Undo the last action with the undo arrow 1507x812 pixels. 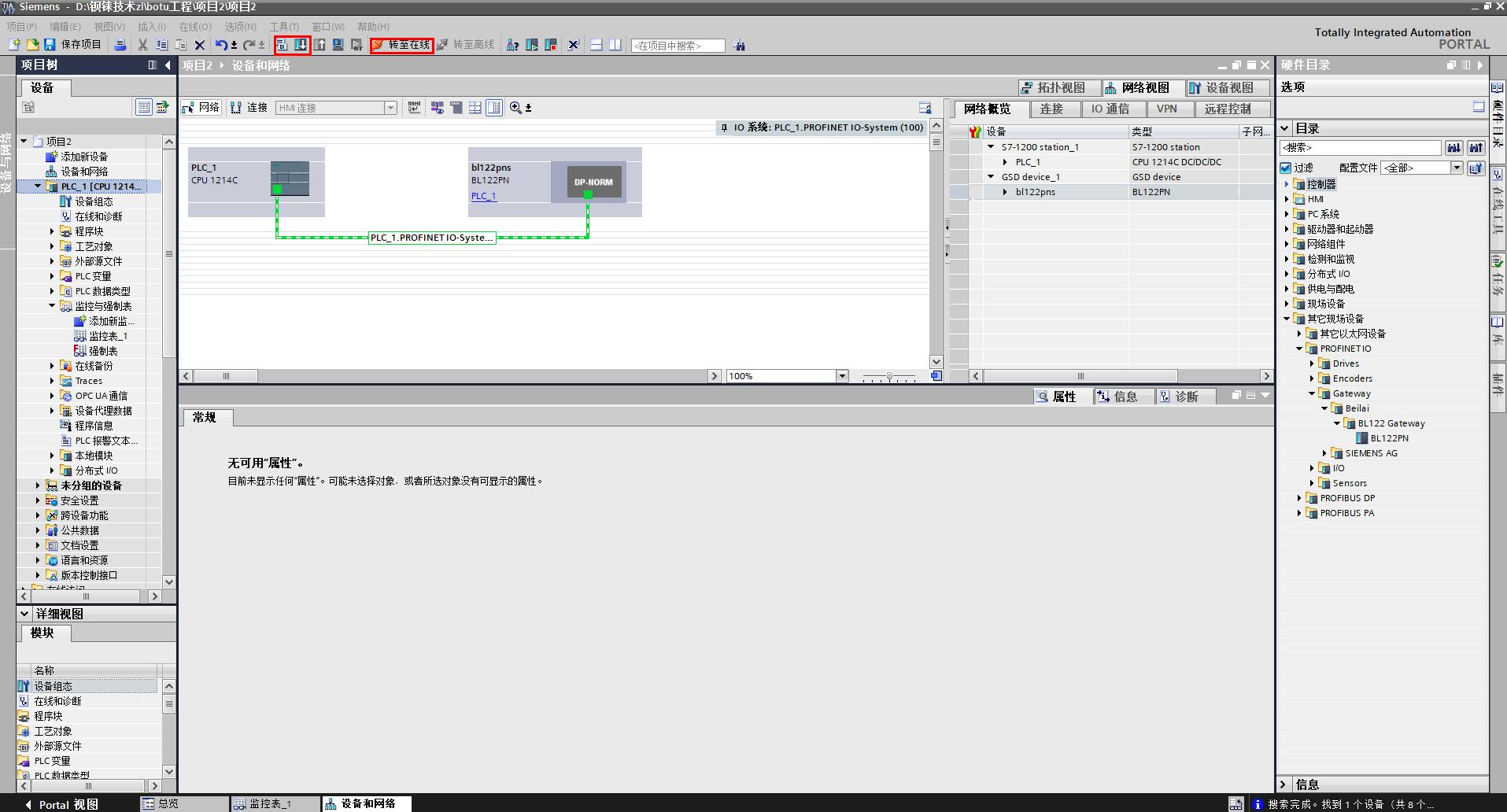(x=221, y=45)
